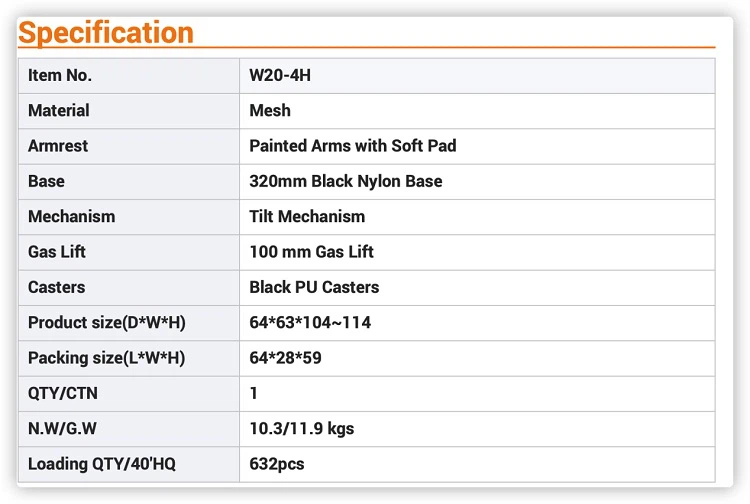Screen dimensions: 750x504
Task: Click the 64*63*104~114 product size value
Action: [310, 322]
